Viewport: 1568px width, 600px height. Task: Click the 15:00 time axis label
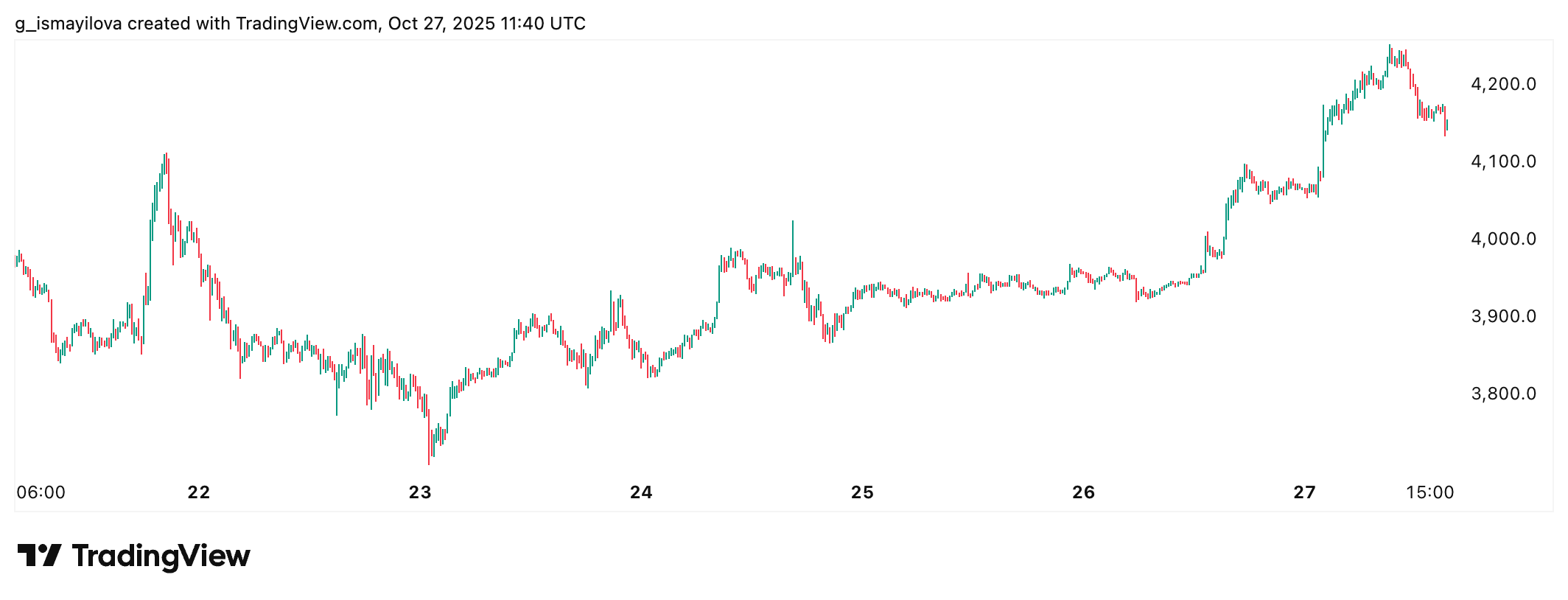[x=1429, y=492]
